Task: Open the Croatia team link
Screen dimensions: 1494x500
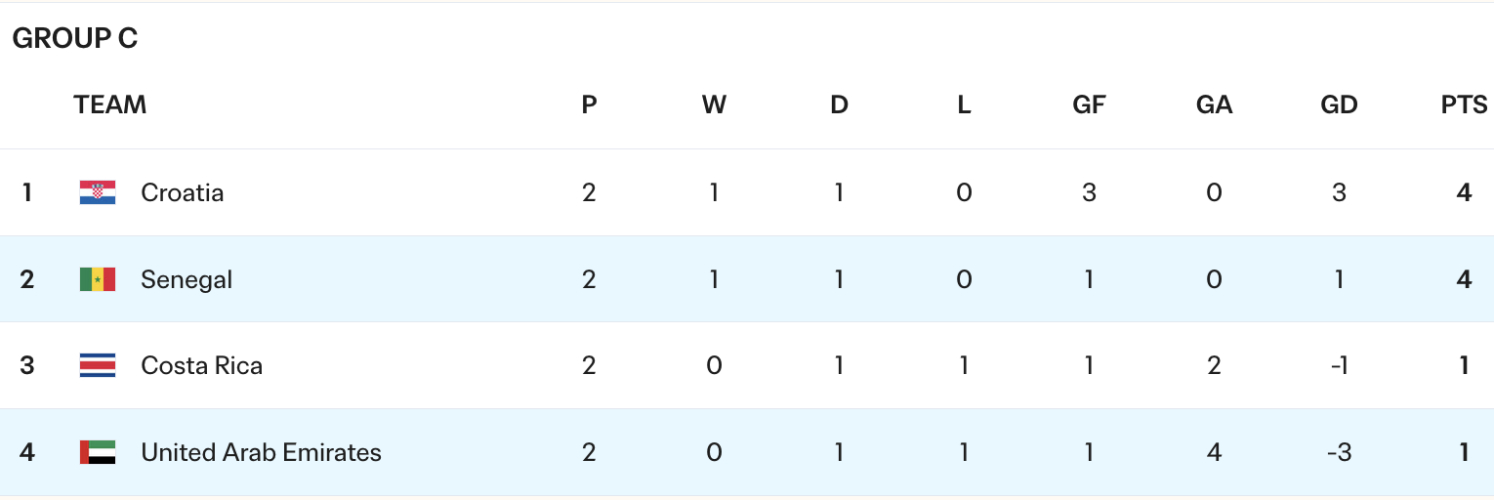Action: 182,192
